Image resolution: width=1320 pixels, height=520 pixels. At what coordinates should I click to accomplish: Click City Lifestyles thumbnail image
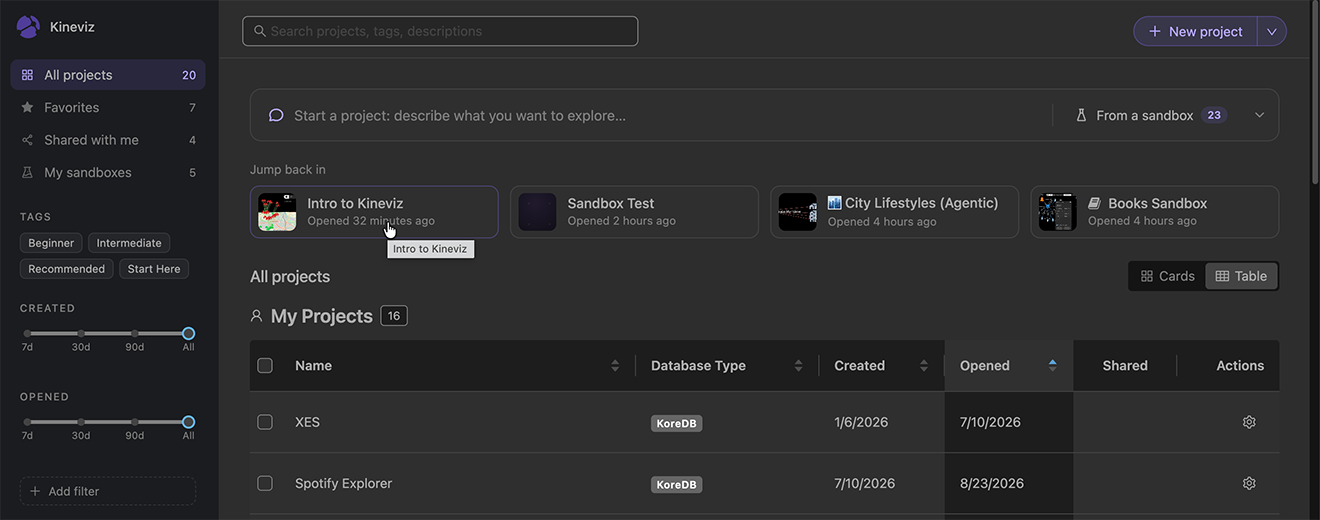(x=797, y=212)
